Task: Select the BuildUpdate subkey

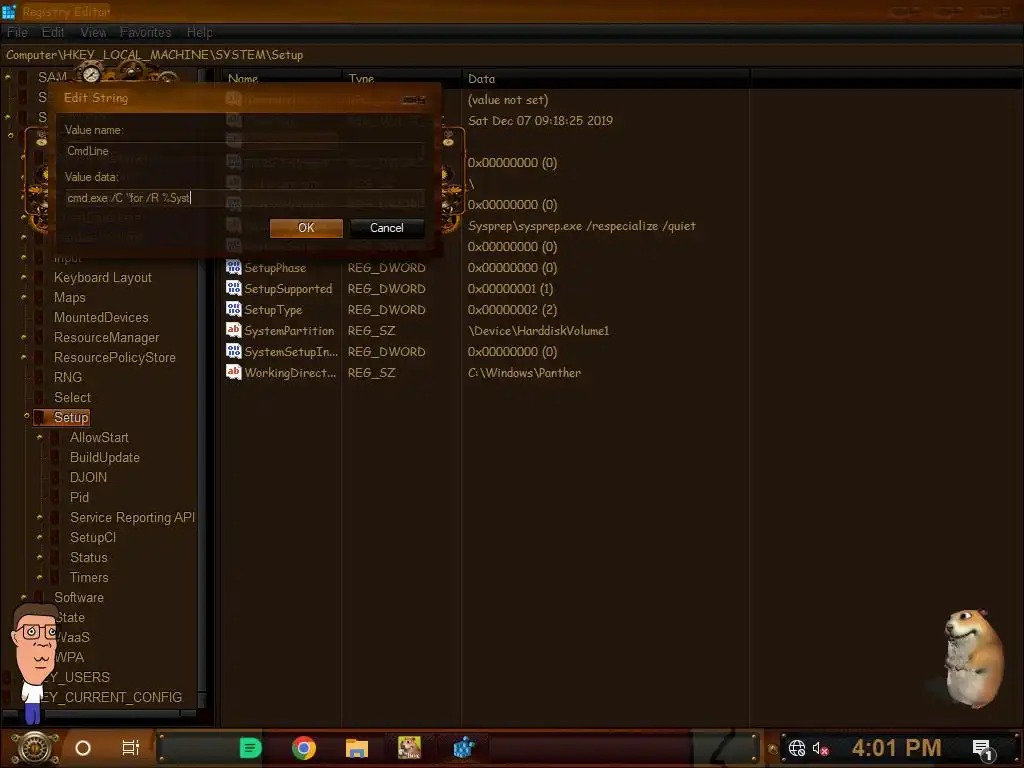Action: point(104,457)
